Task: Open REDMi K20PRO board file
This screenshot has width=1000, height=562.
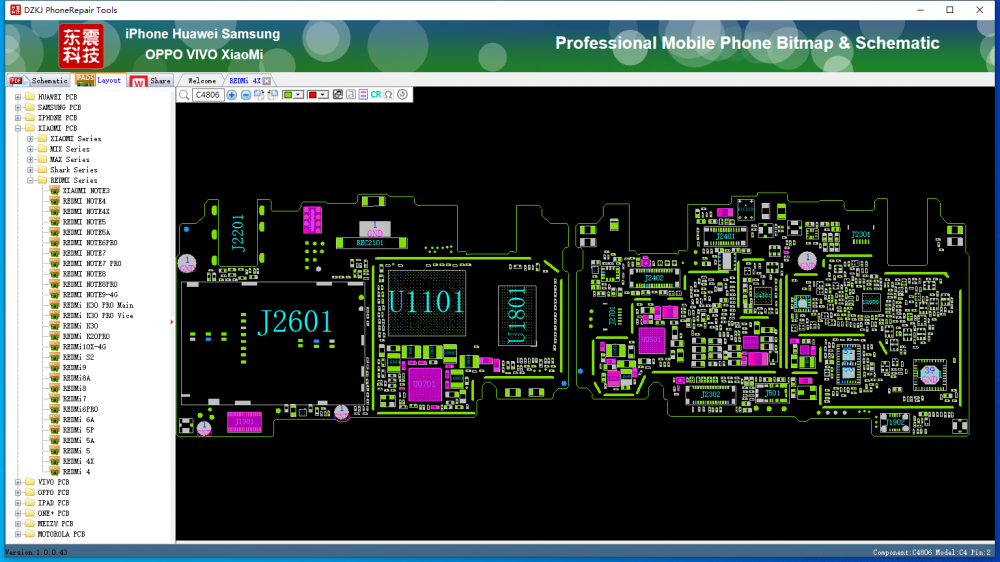Action: [x=86, y=336]
